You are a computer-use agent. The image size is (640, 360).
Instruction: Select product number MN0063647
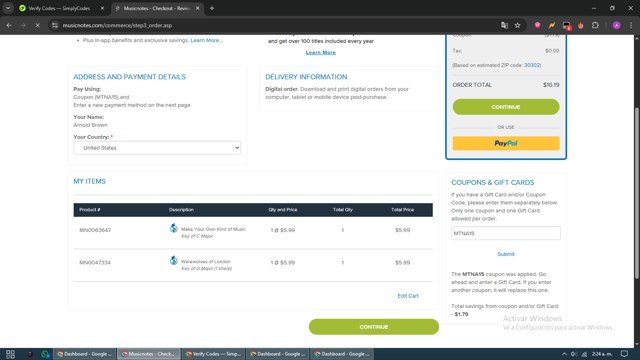tap(95, 230)
